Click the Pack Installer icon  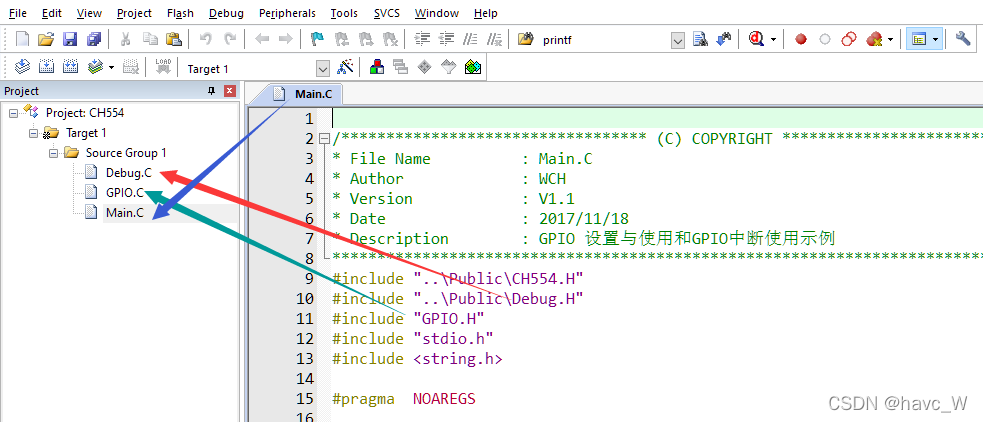click(x=473, y=66)
